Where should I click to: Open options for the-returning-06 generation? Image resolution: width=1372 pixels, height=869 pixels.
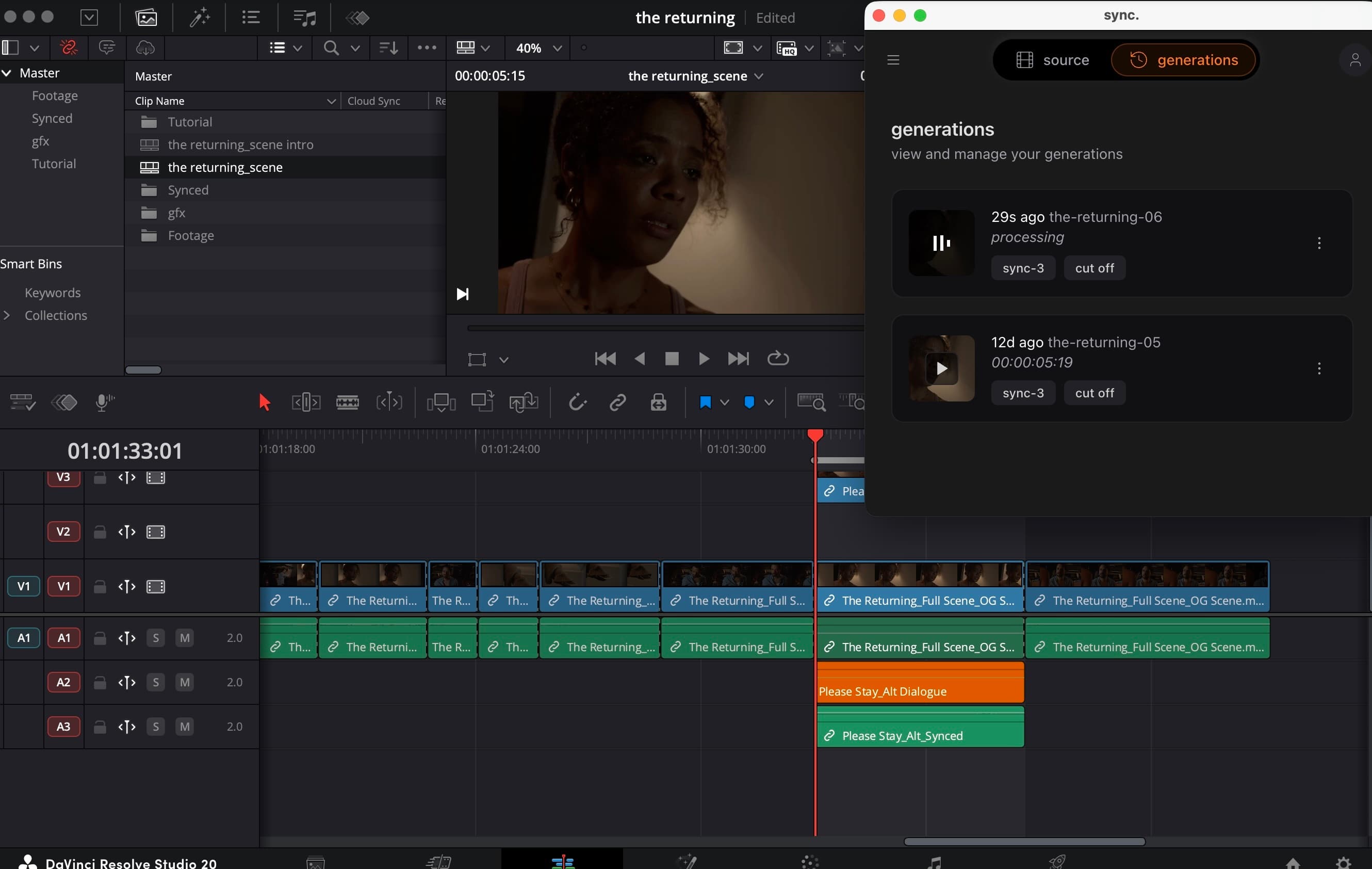(1319, 244)
